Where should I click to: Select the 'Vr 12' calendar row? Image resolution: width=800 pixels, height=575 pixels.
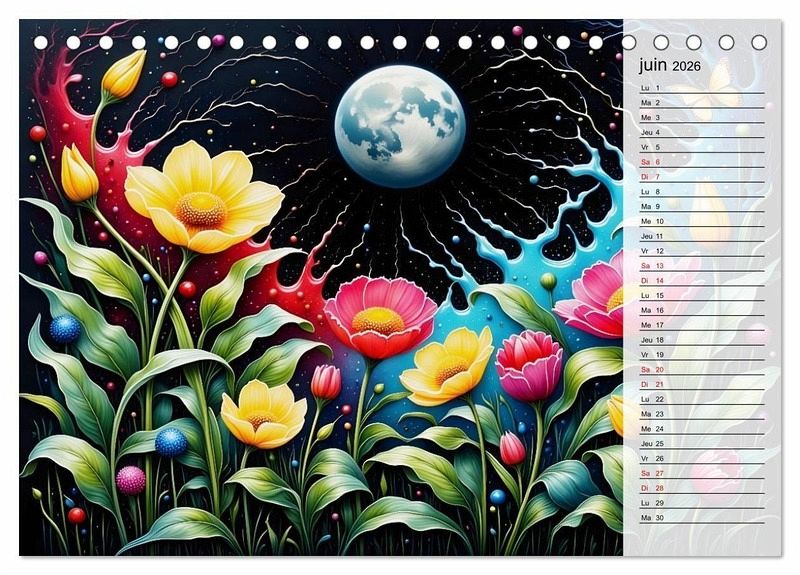coord(703,251)
